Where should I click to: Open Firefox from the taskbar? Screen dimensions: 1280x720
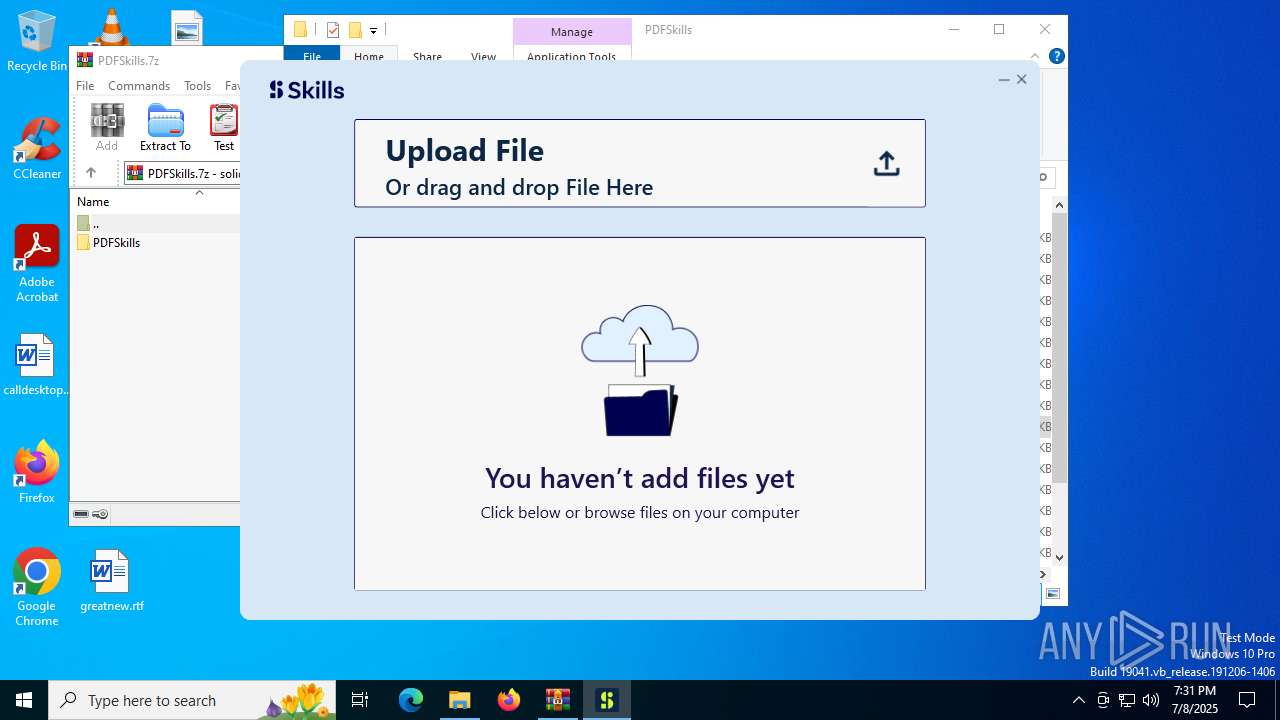[509, 700]
